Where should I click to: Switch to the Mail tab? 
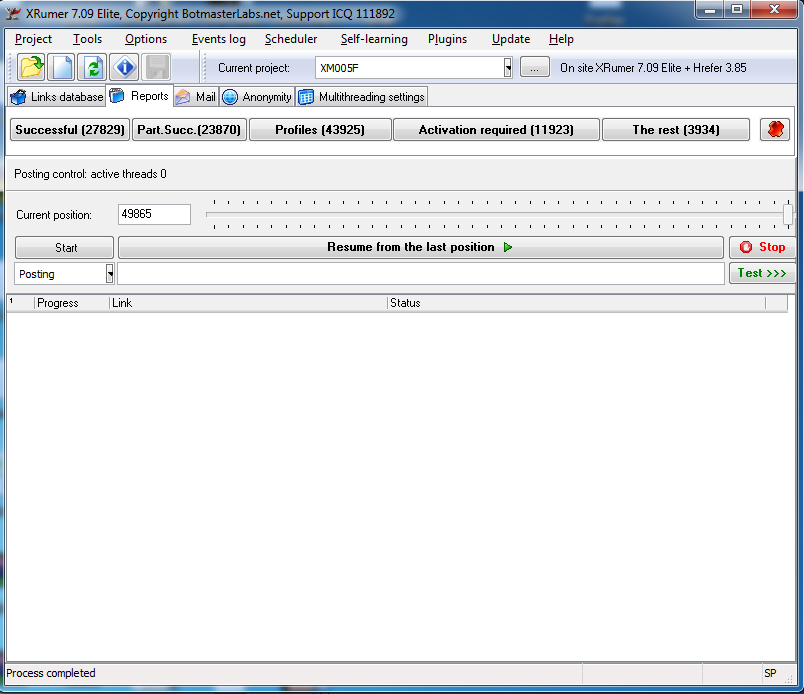click(196, 96)
